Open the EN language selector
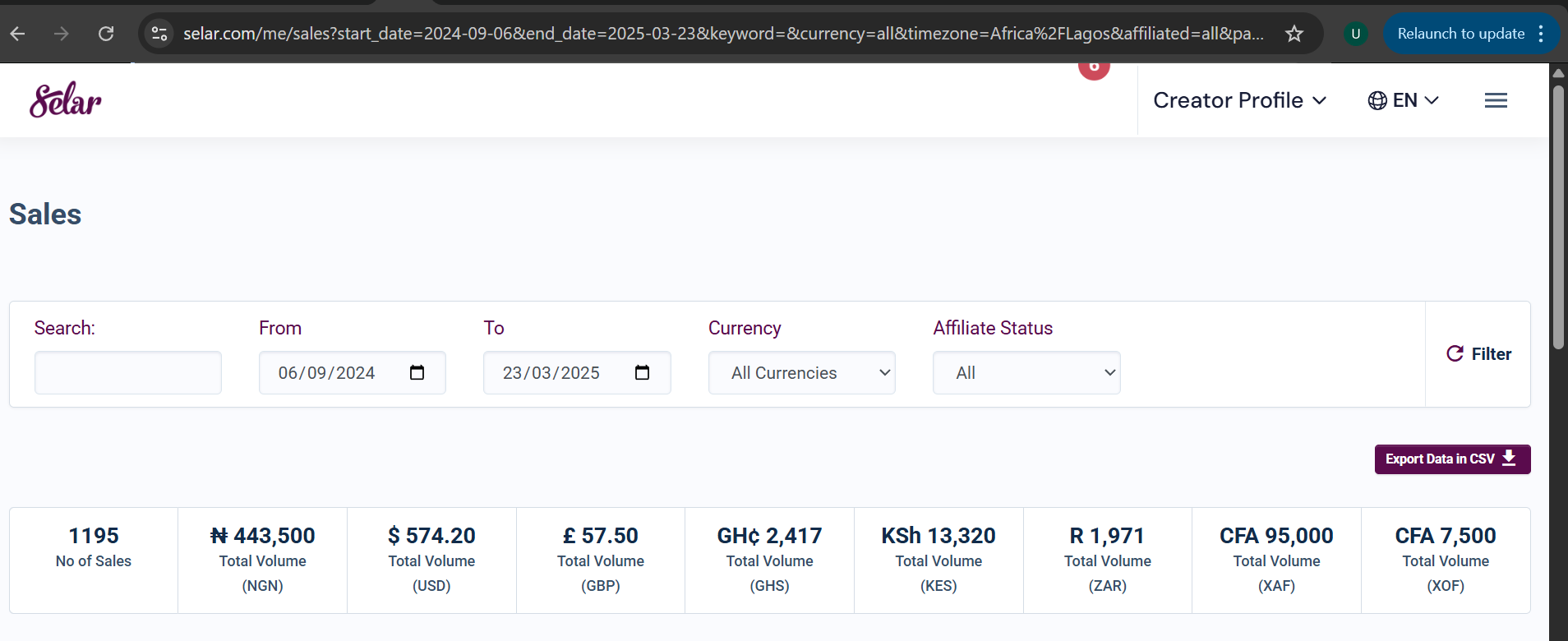 1403,100
